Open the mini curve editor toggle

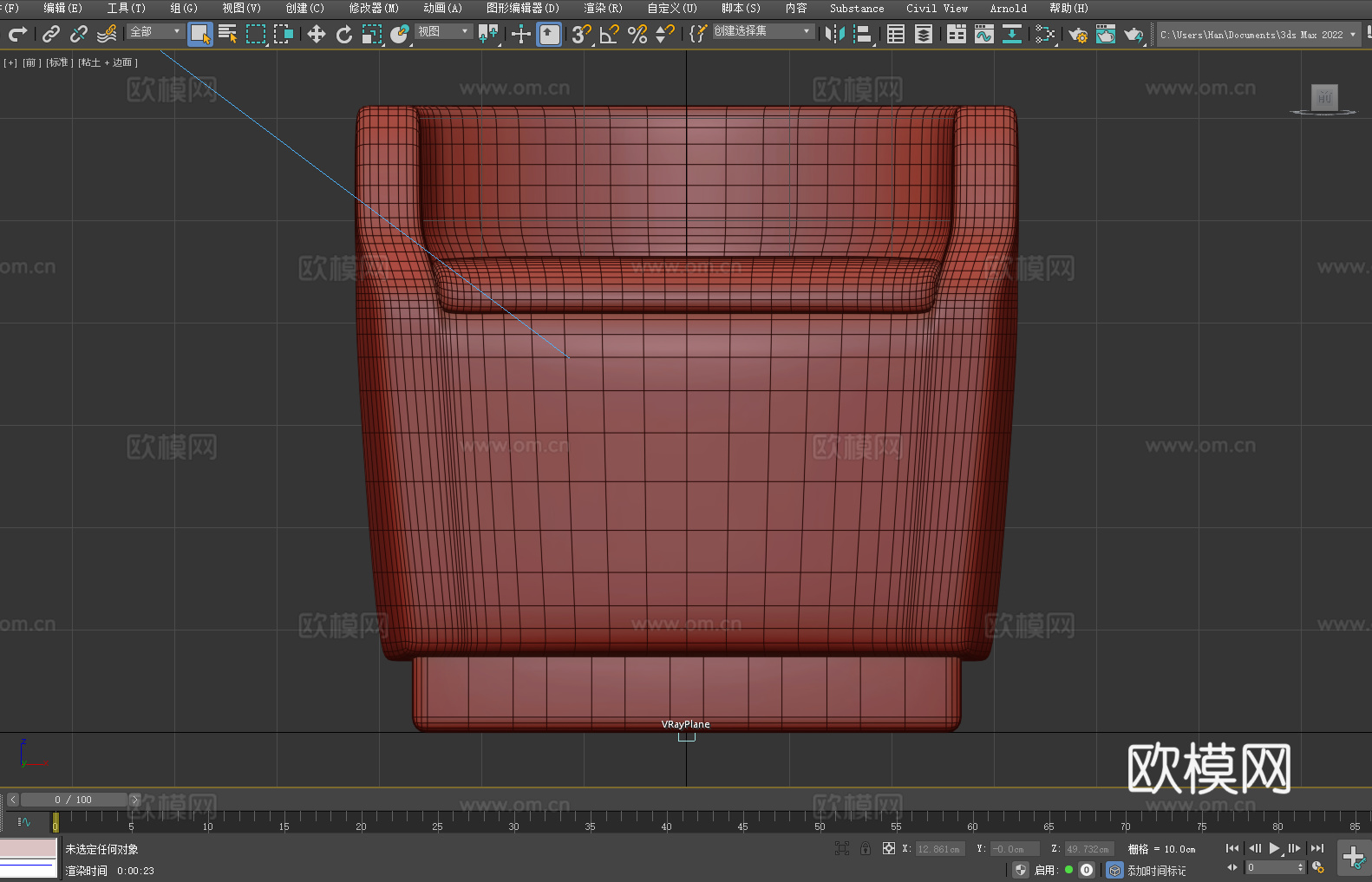[24, 822]
